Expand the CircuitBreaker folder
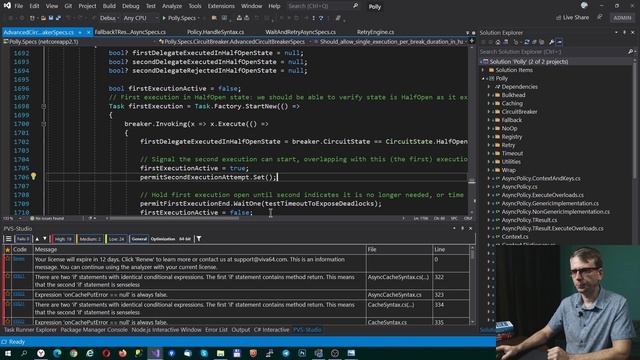 pos(489,112)
